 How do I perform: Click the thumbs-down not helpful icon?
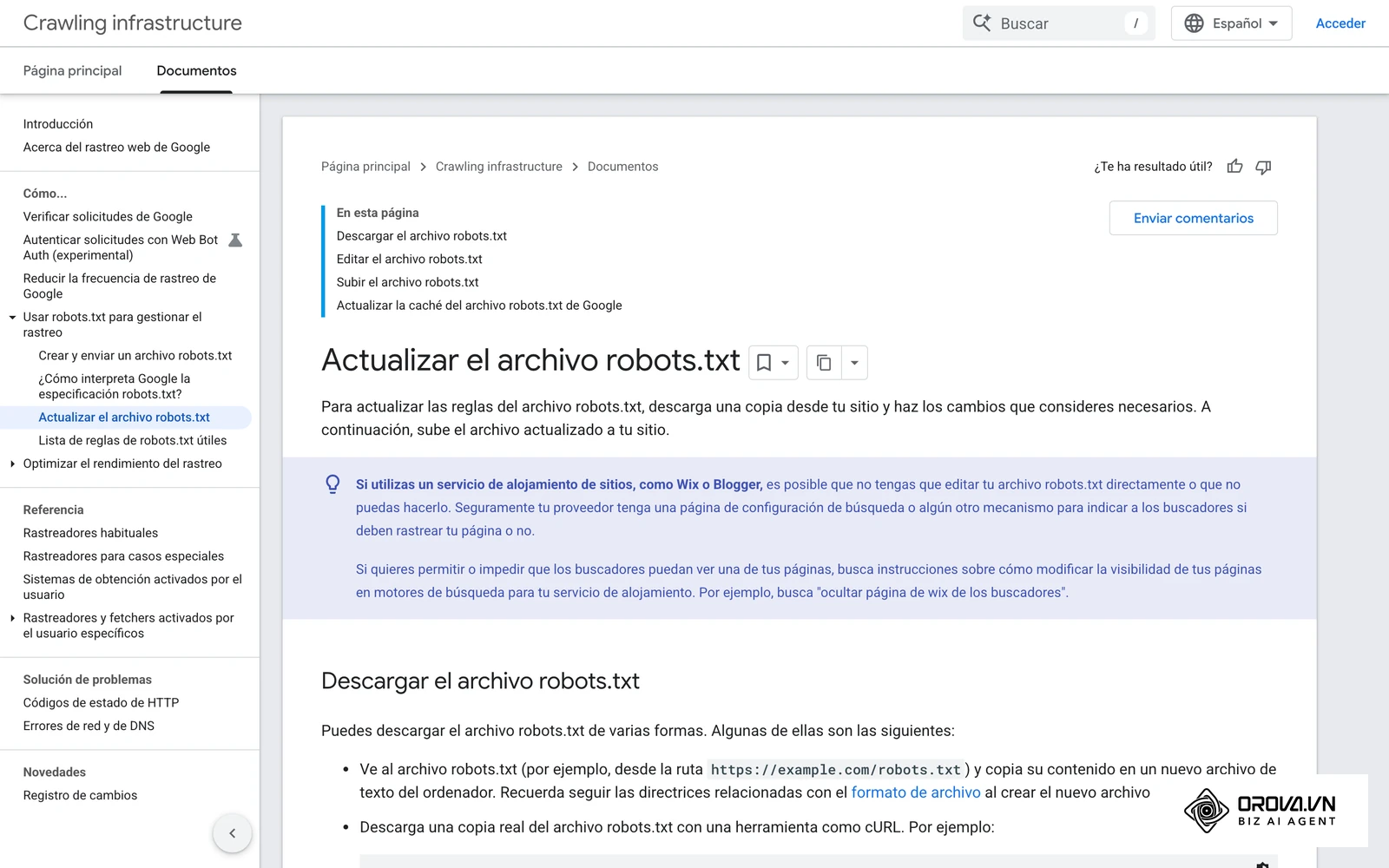(x=1263, y=167)
